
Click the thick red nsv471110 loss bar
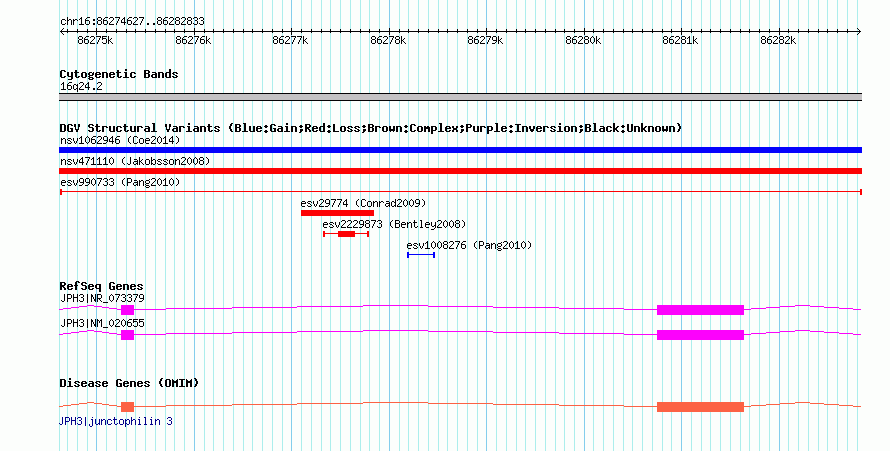pos(460,171)
